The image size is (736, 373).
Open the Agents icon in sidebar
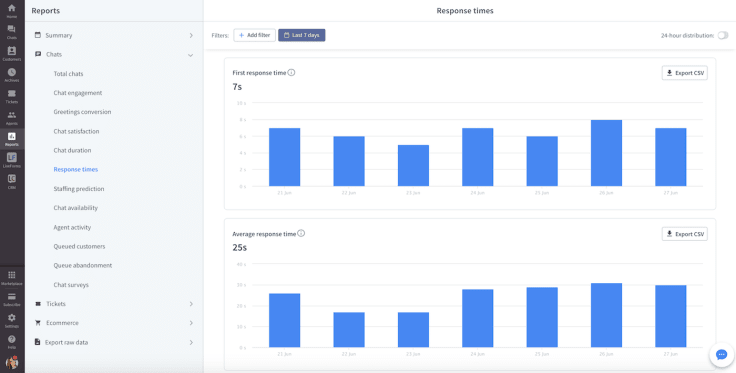click(12, 115)
